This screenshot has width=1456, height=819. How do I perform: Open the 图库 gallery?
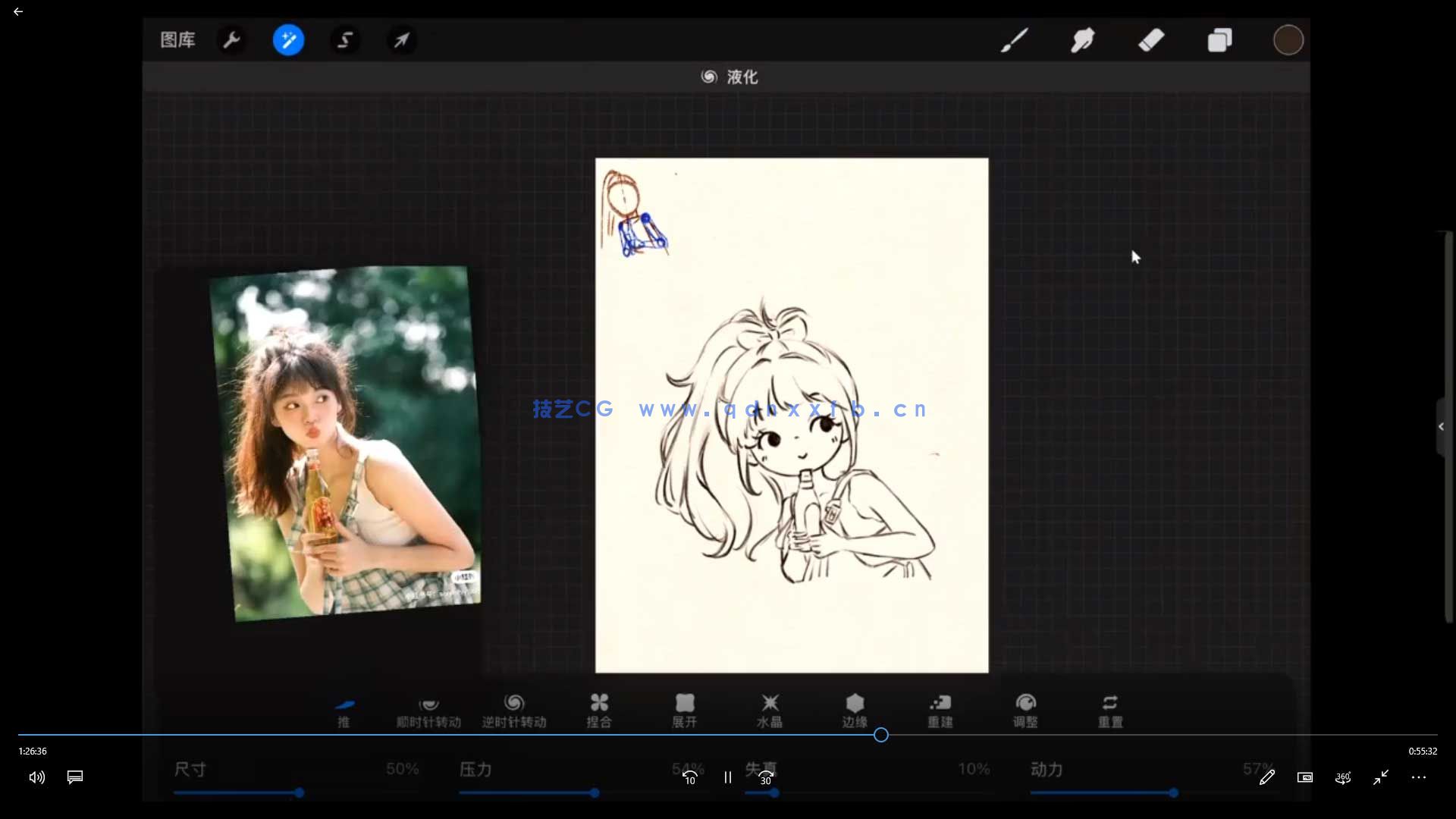point(177,39)
